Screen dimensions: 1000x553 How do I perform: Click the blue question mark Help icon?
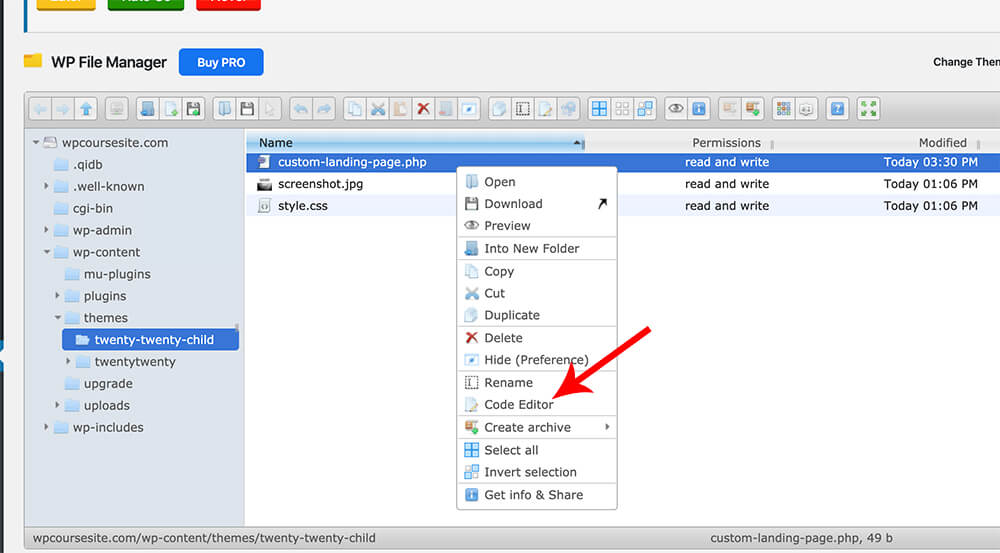point(838,109)
